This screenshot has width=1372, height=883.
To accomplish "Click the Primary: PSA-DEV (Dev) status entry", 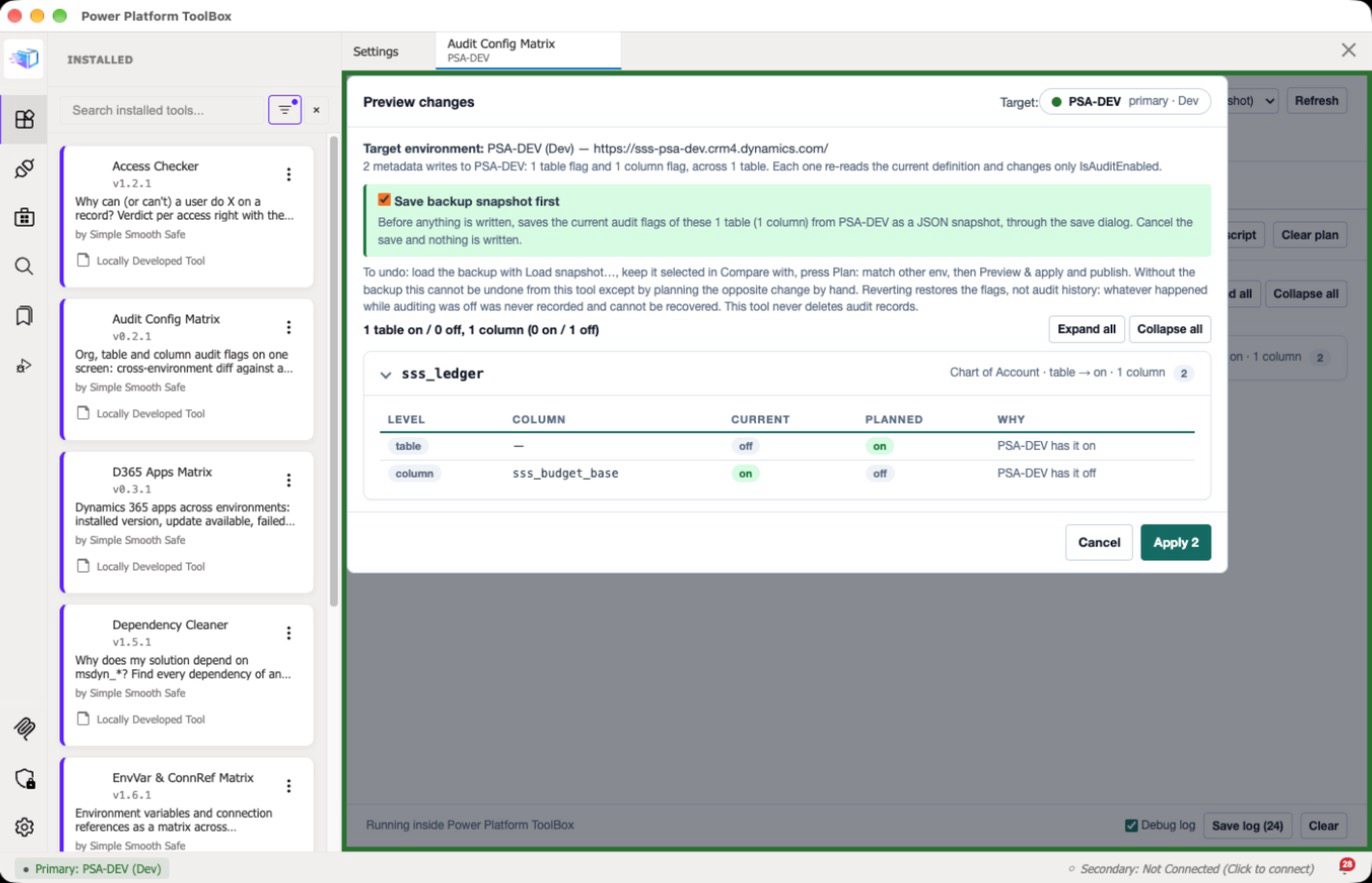I will [x=92, y=869].
